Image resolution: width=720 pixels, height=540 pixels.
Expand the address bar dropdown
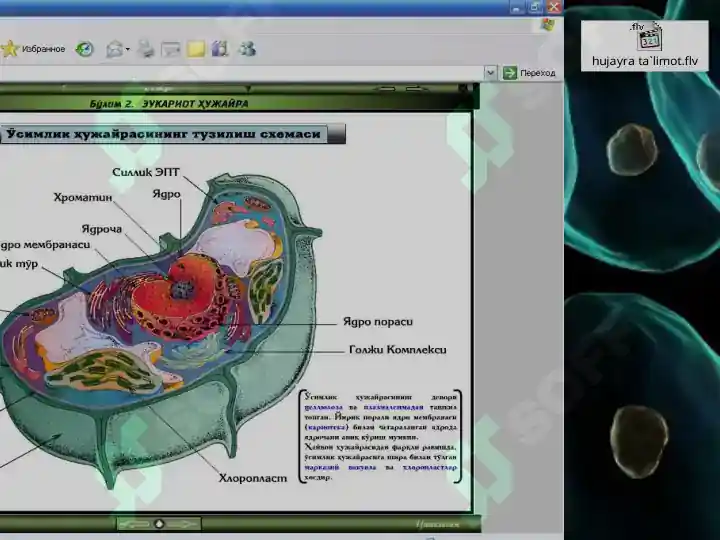click(490, 73)
